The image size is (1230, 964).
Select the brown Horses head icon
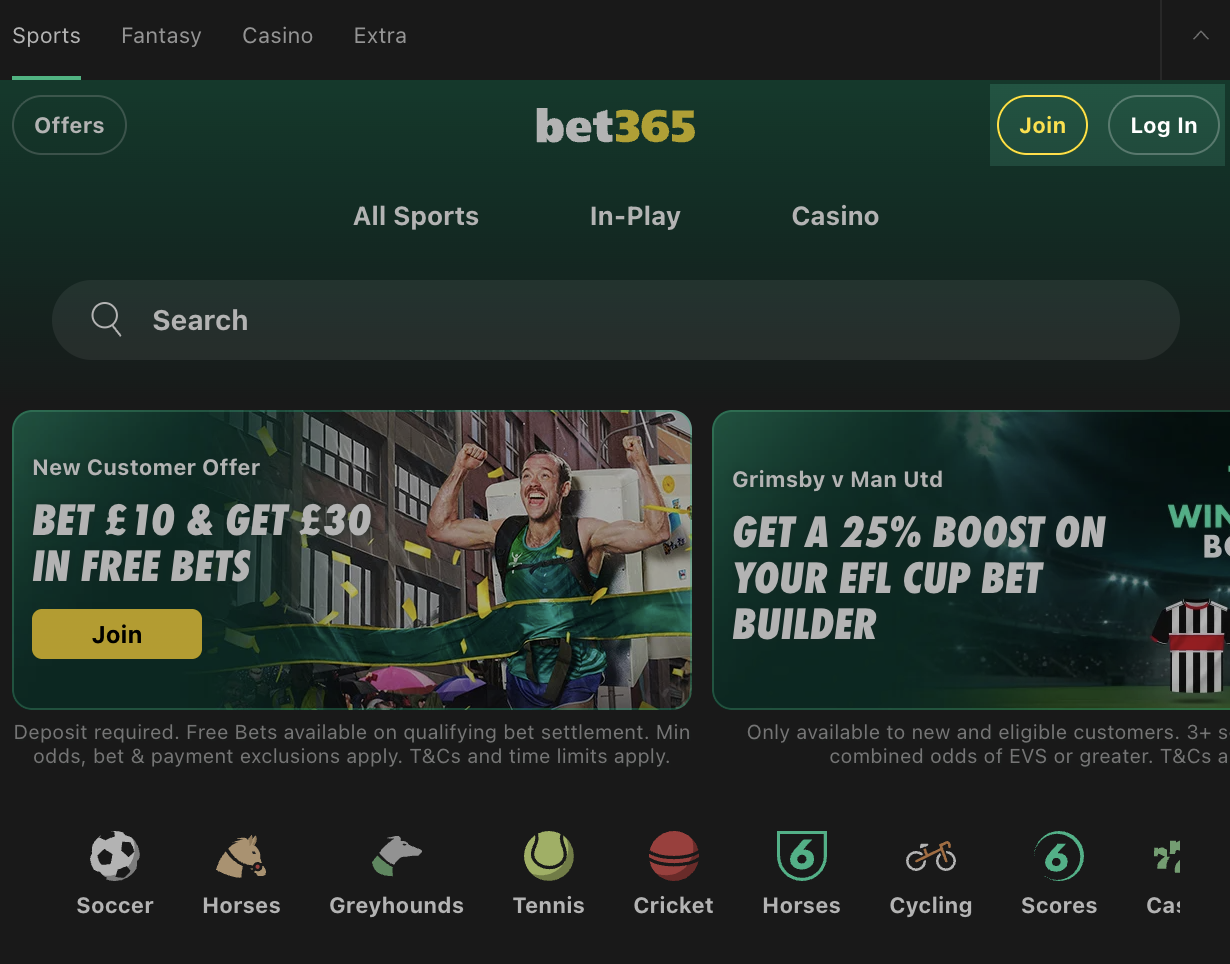tap(241, 856)
